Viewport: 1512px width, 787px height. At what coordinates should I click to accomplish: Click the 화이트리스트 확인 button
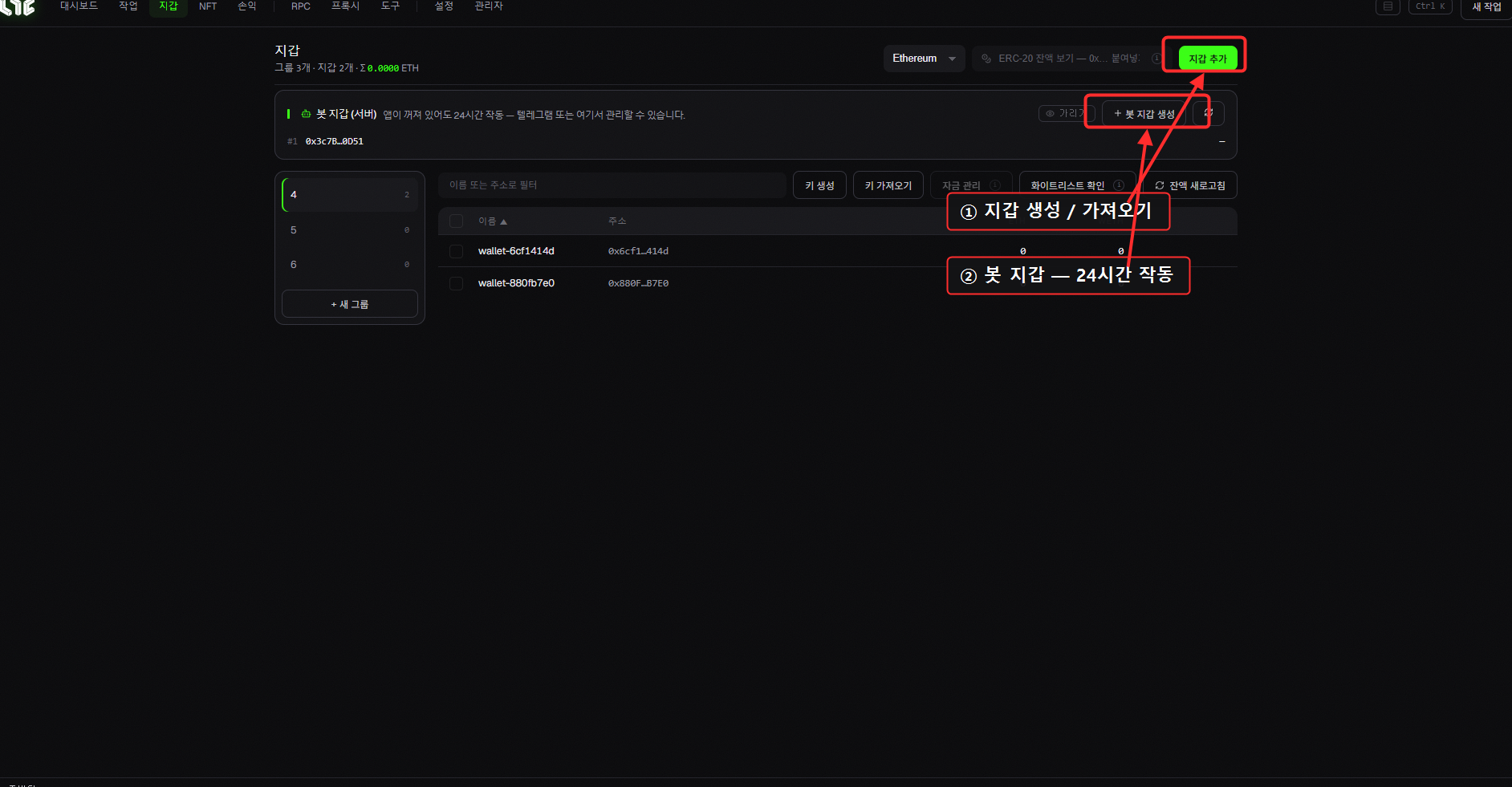[1078, 185]
